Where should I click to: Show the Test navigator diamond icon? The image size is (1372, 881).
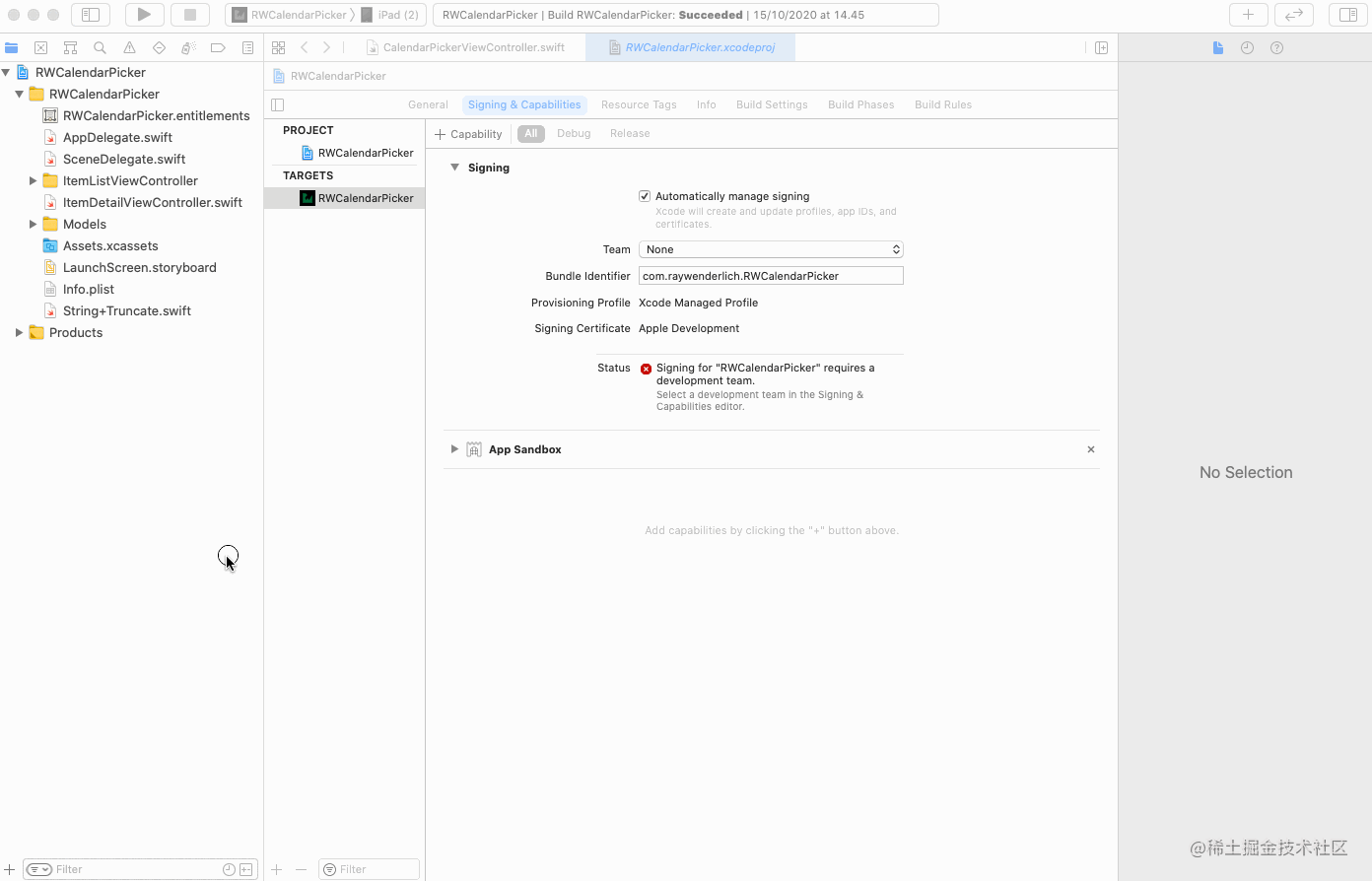159,47
